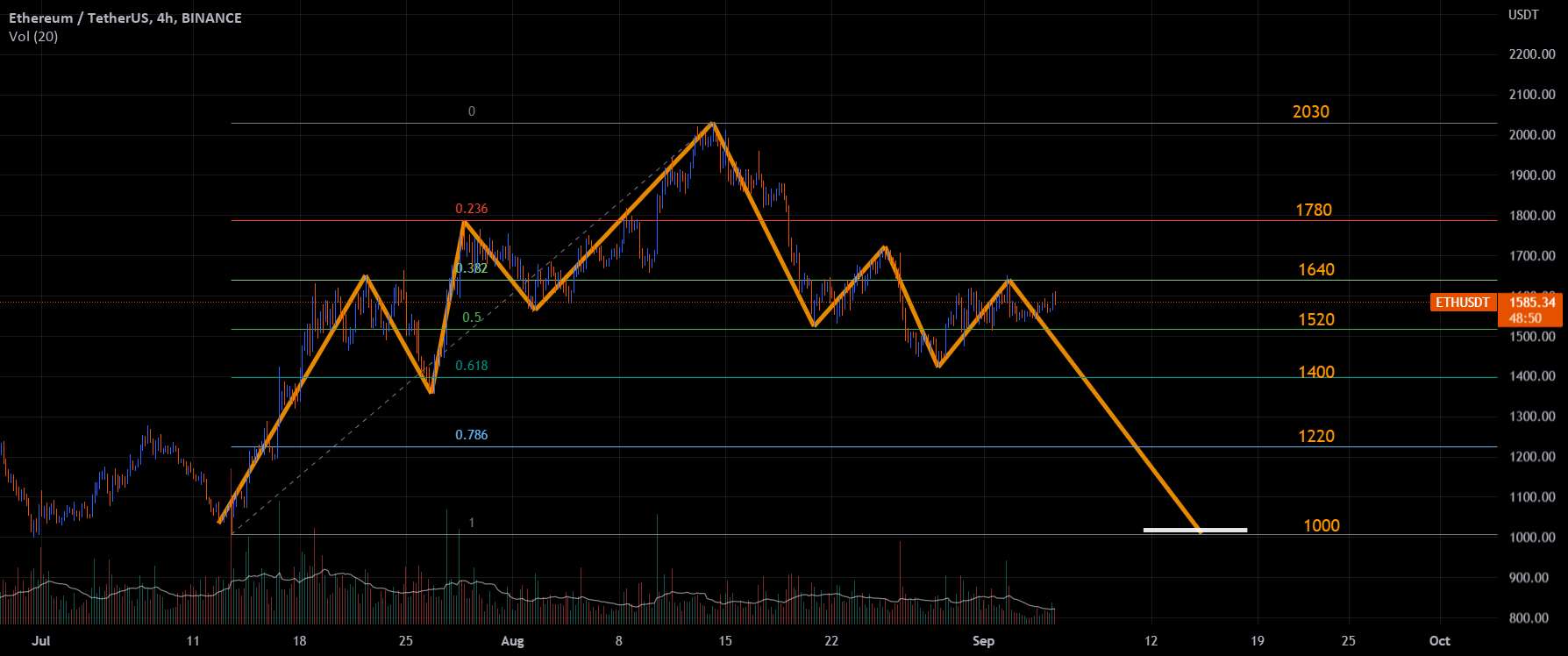Click the orange 1520 level label
The height and width of the screenshot is (656, 1568).
tap(1316, 319)
